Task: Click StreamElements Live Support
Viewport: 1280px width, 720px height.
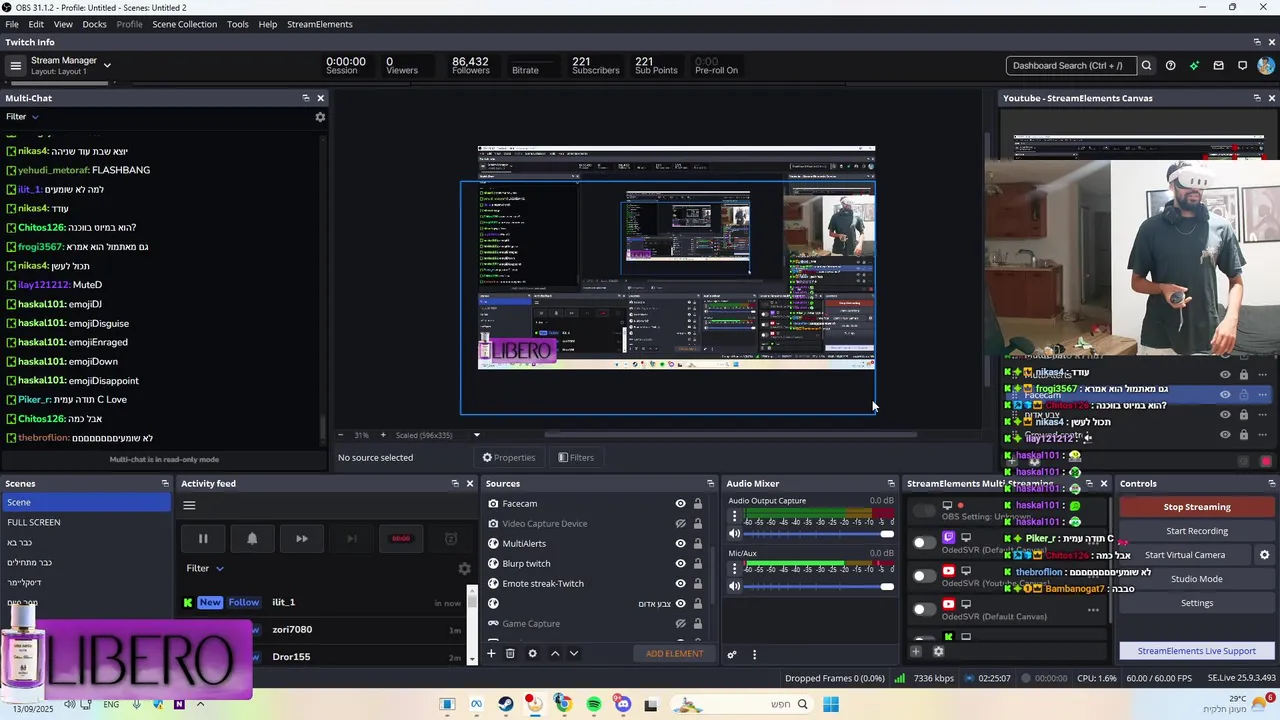Action: (1197, 651)
